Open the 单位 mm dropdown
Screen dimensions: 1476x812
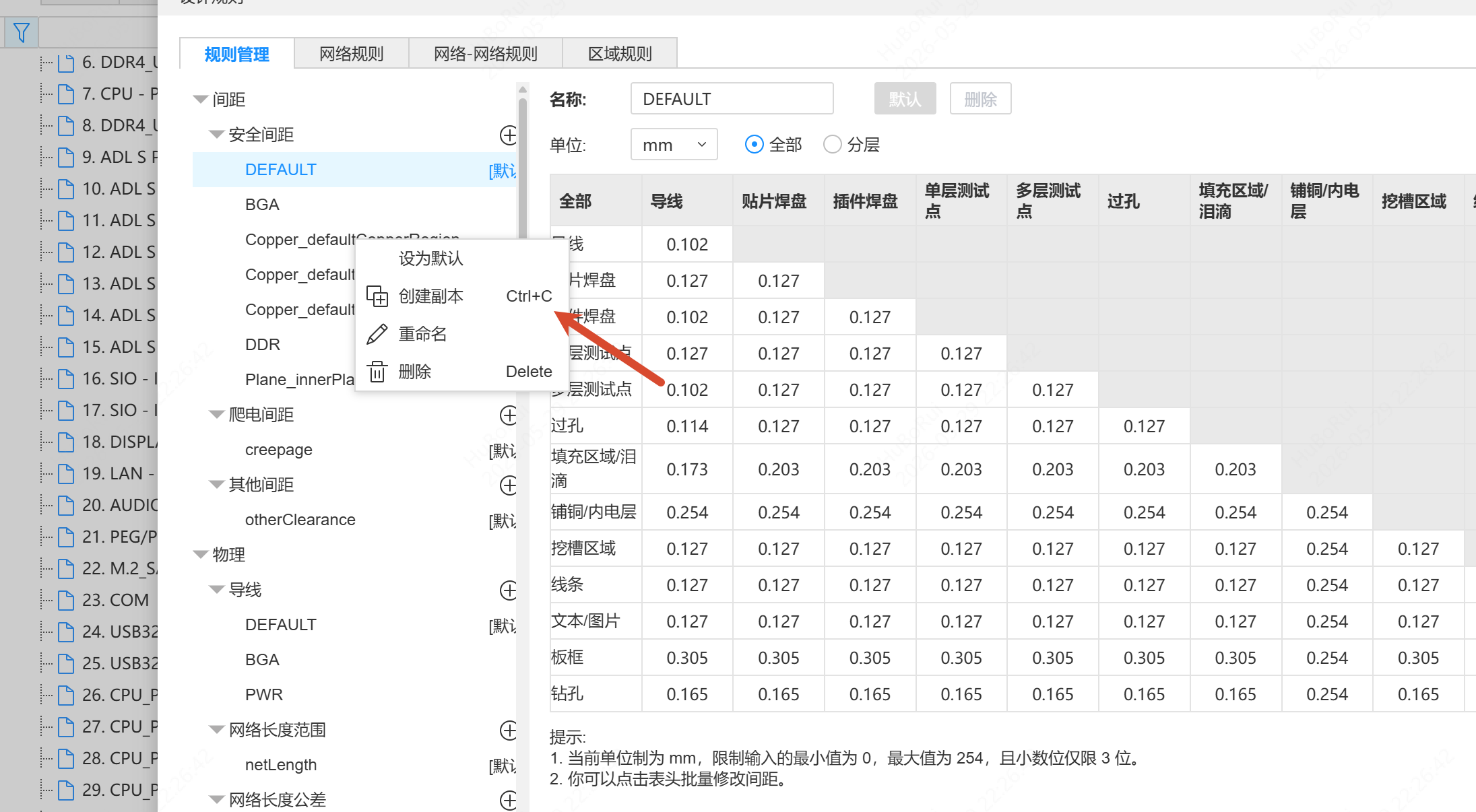tap(674, 144)
